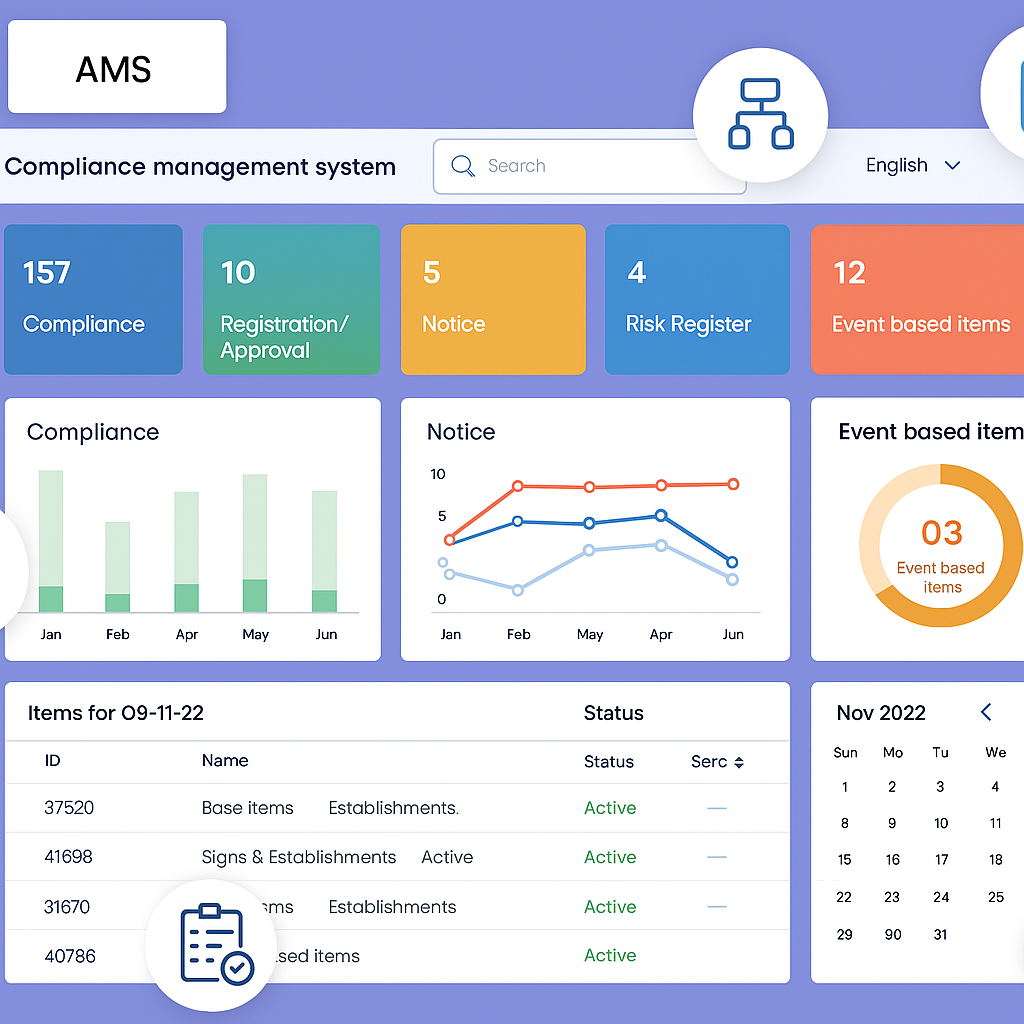Click the ID column header
The image size is (1024, 1024).
52,761
